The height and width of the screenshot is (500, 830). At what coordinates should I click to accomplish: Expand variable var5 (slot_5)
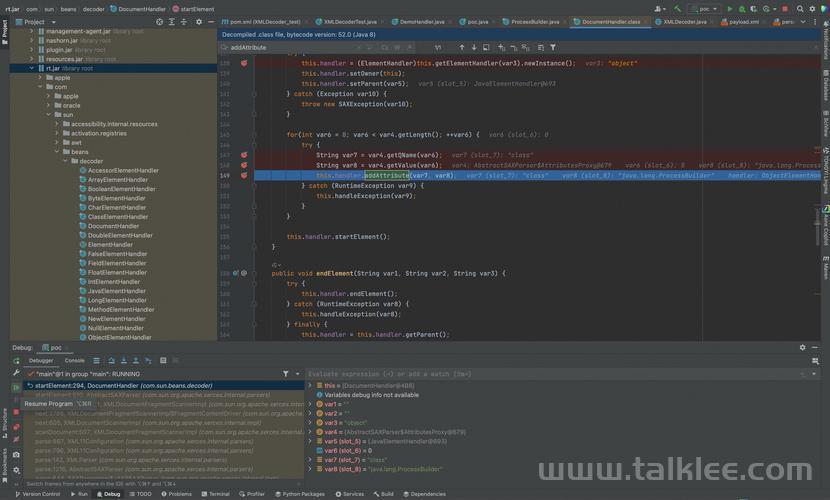point(310,441)
